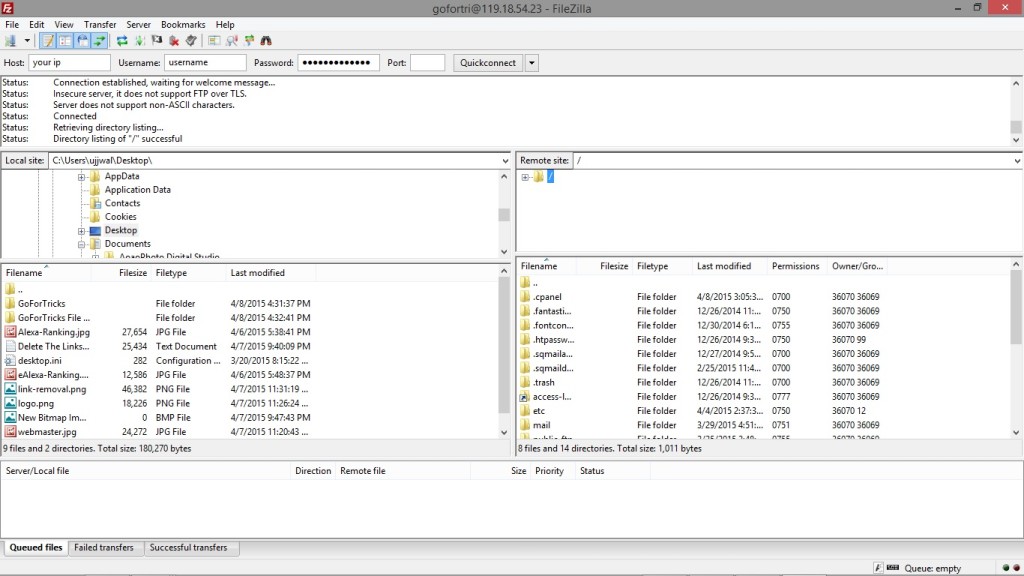This screenshot has width=1024, height=576.
Task: Click the webmaster.jpg file icon
Action: coord(10,432)
